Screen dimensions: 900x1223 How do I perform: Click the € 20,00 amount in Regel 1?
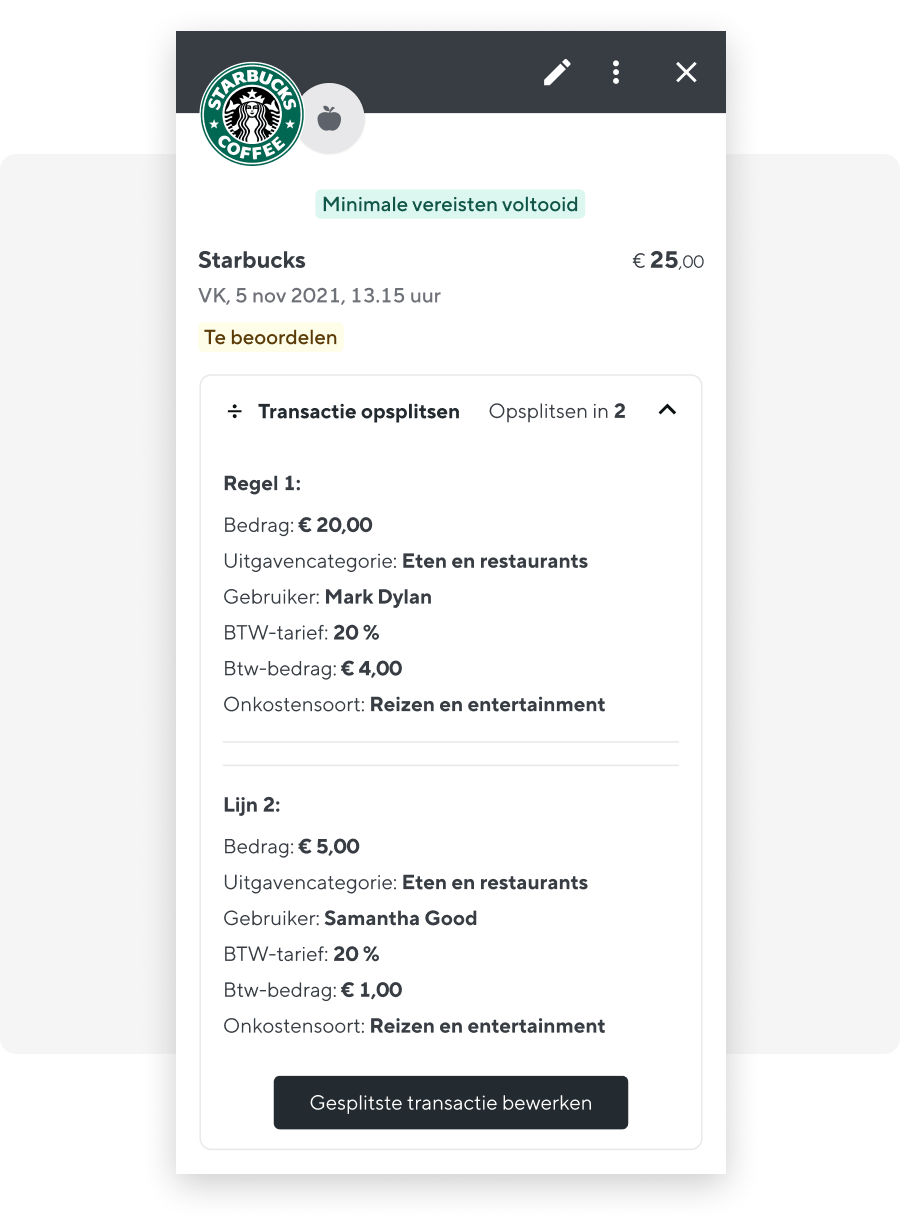pyautogui.click(x=335, y=525)
